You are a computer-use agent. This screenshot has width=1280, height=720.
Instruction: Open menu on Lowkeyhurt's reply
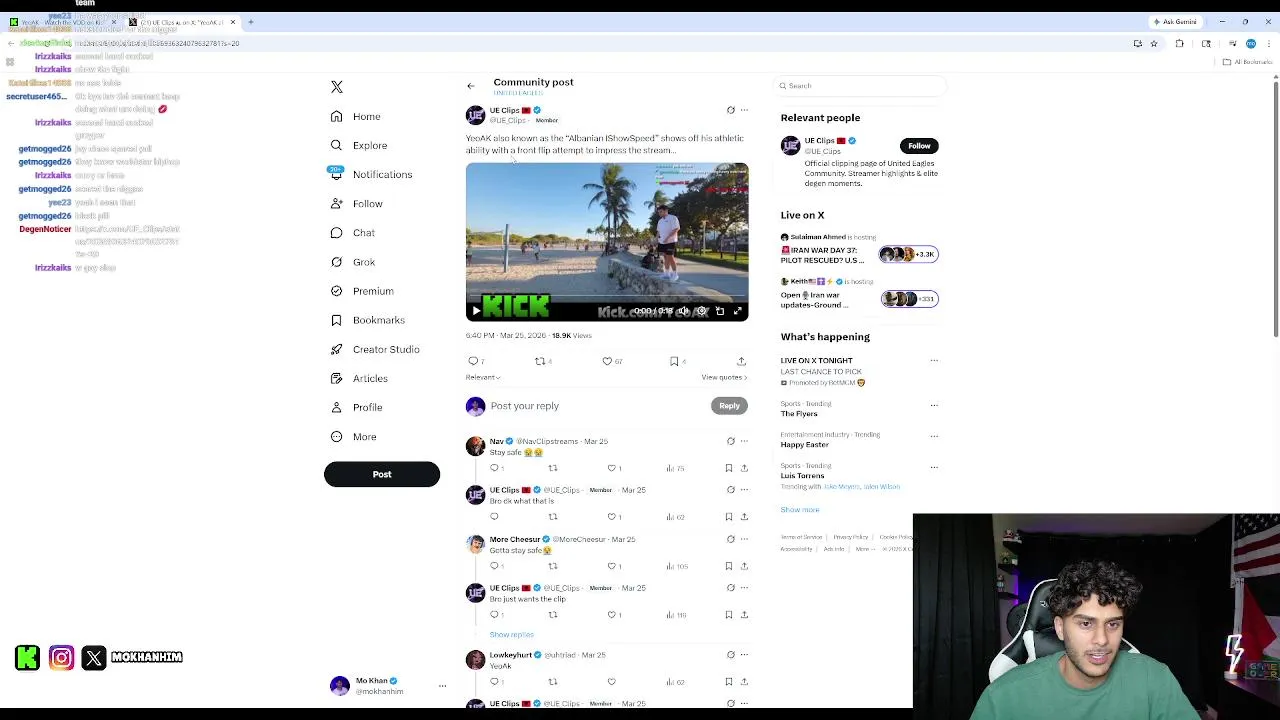[x=744, y=655]
